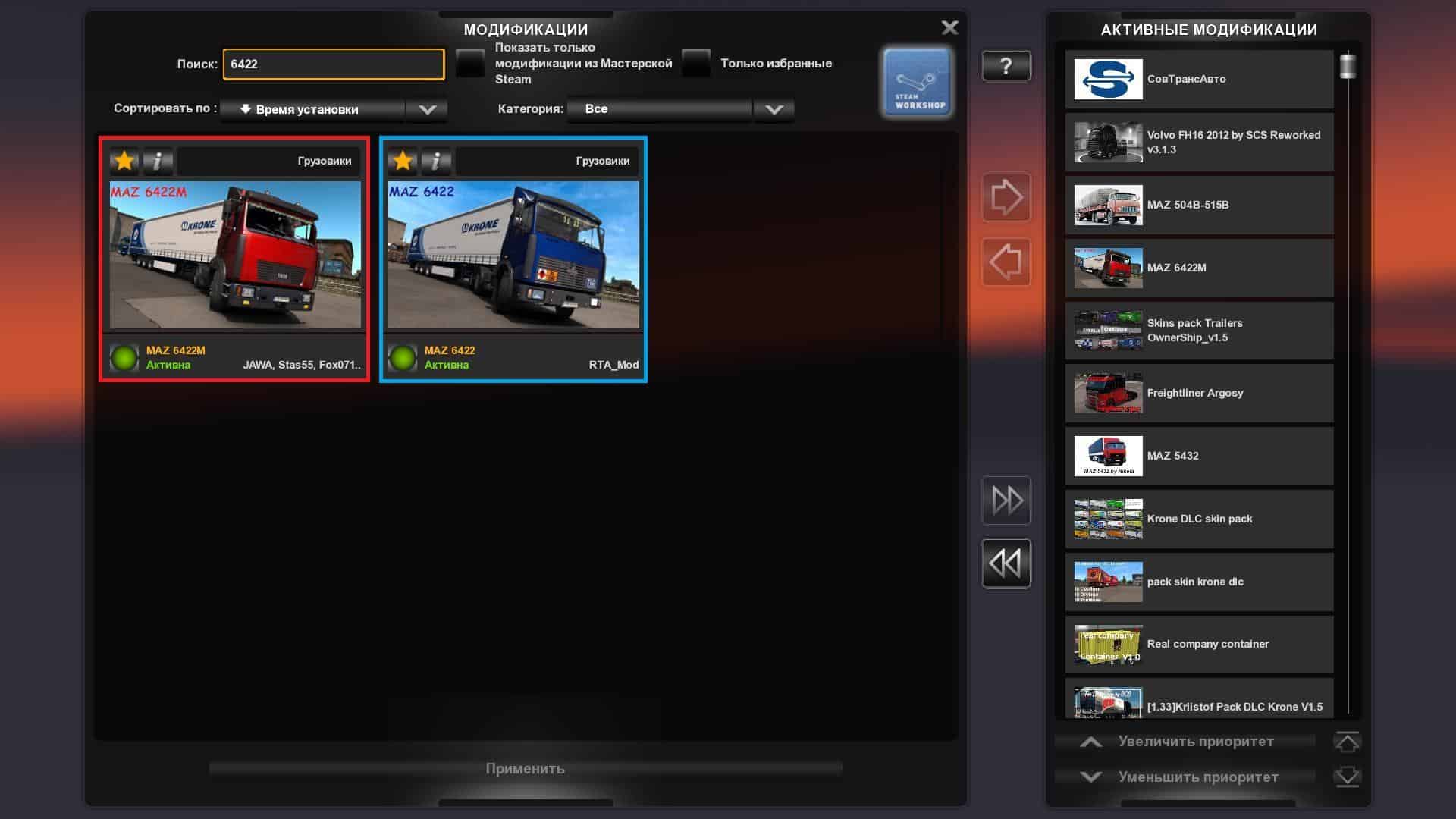Move mod to top priority icon
The image size is (1456, 819).
click(x=1347, y=742)
